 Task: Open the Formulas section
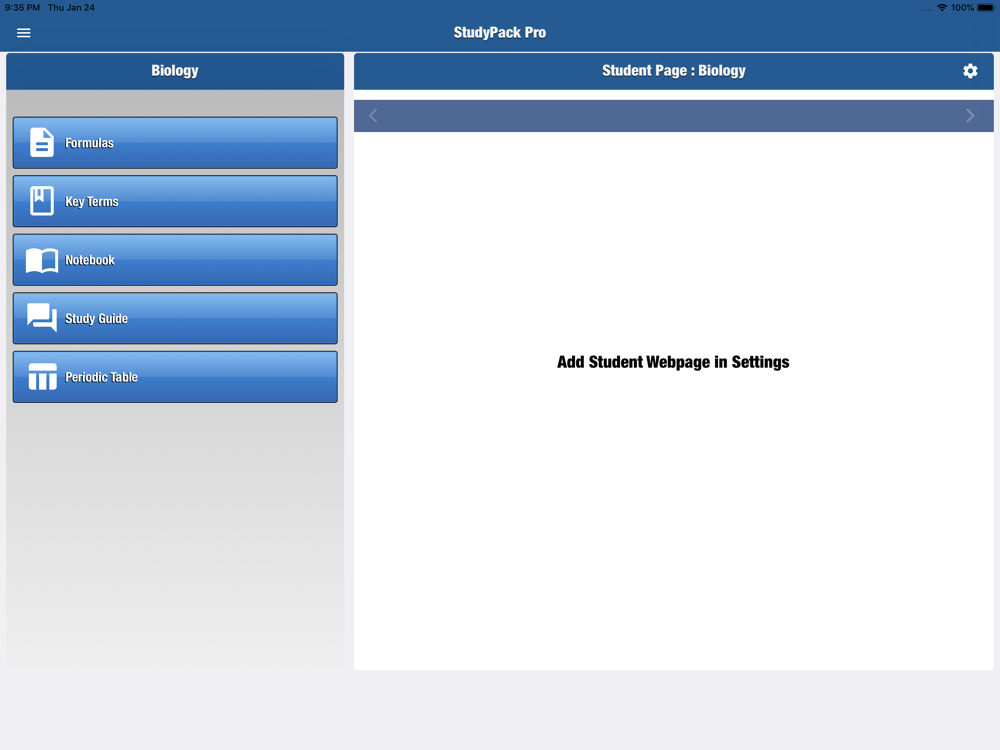tap(175, 143)
